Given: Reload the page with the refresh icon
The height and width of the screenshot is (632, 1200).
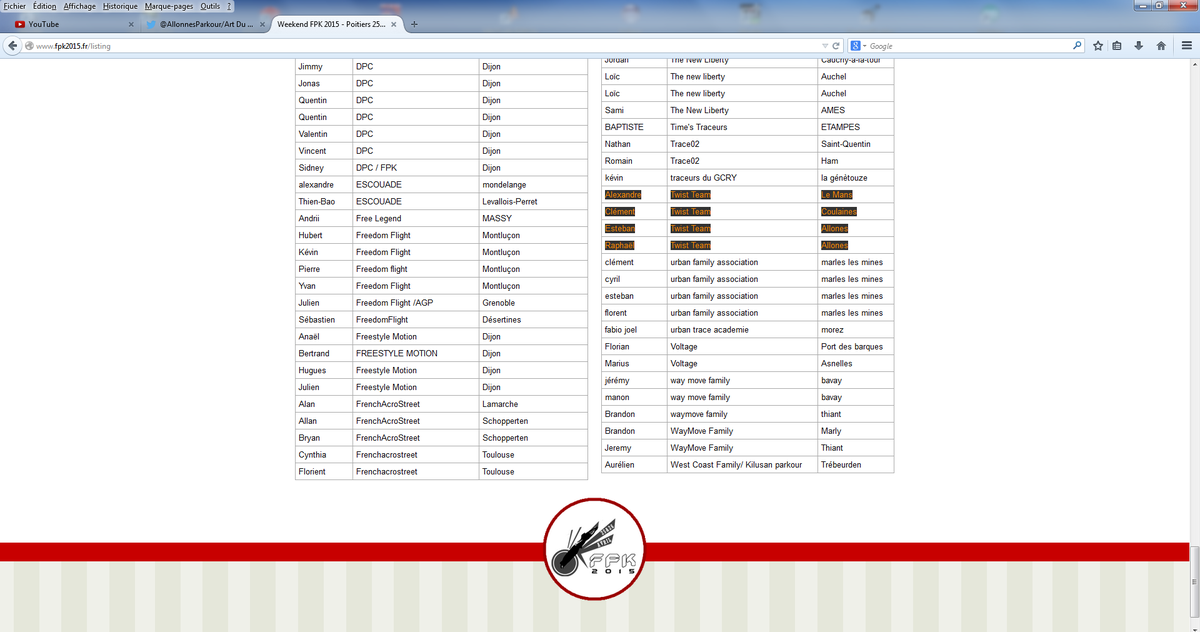Looking at the screenshot, I should pyautogui.click(x=836, y=46).
